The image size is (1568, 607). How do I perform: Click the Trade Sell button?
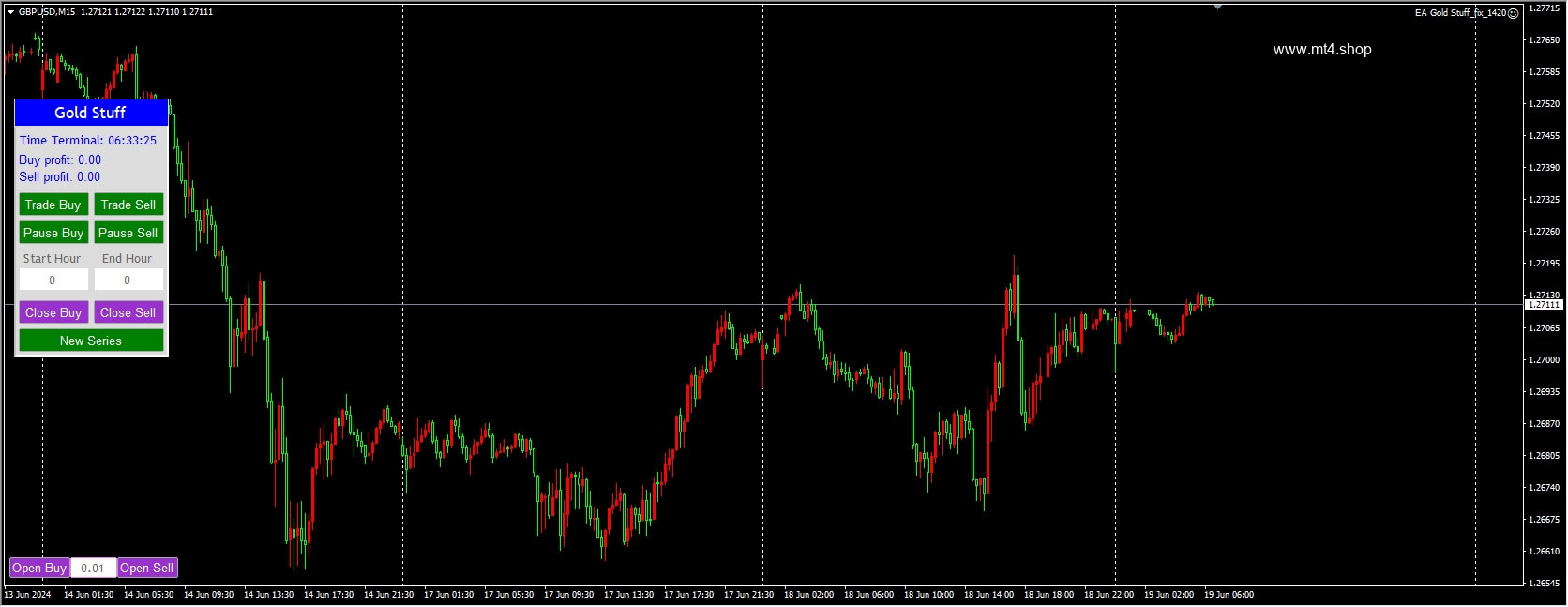128,205
